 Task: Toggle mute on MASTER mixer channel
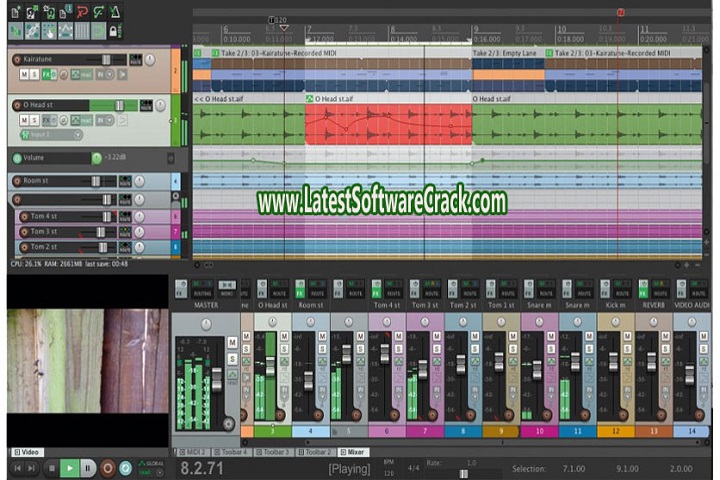[x=232, y=343]
